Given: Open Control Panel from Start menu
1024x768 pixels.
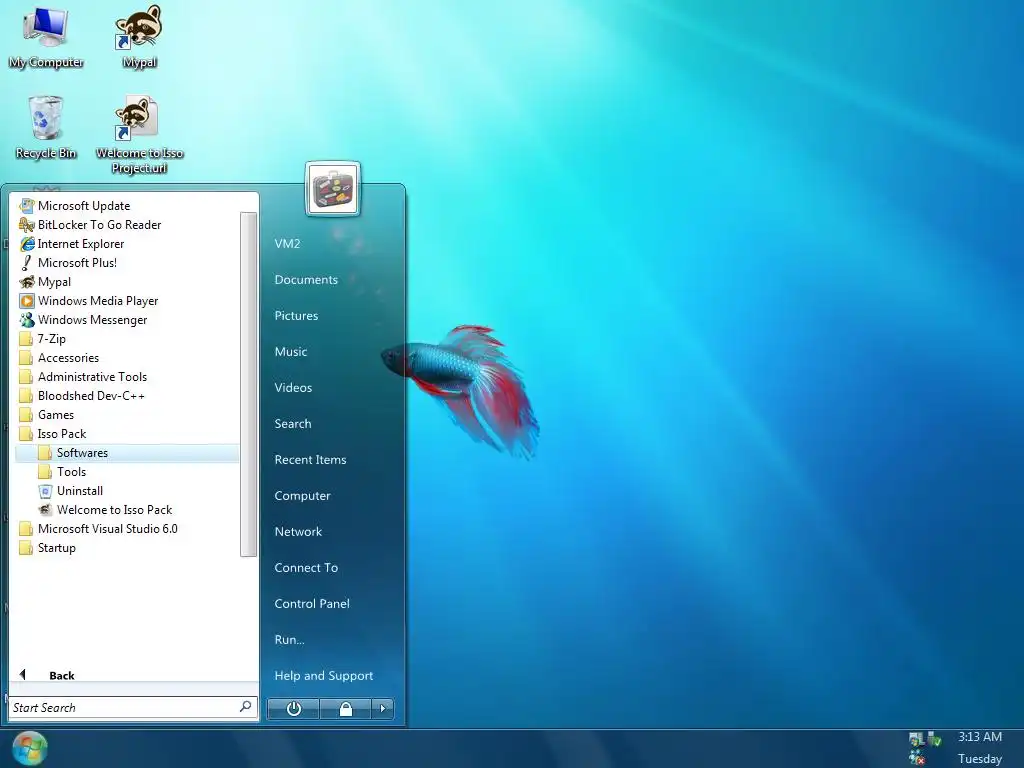Looking at the screenshot, I should coord(312,603).
